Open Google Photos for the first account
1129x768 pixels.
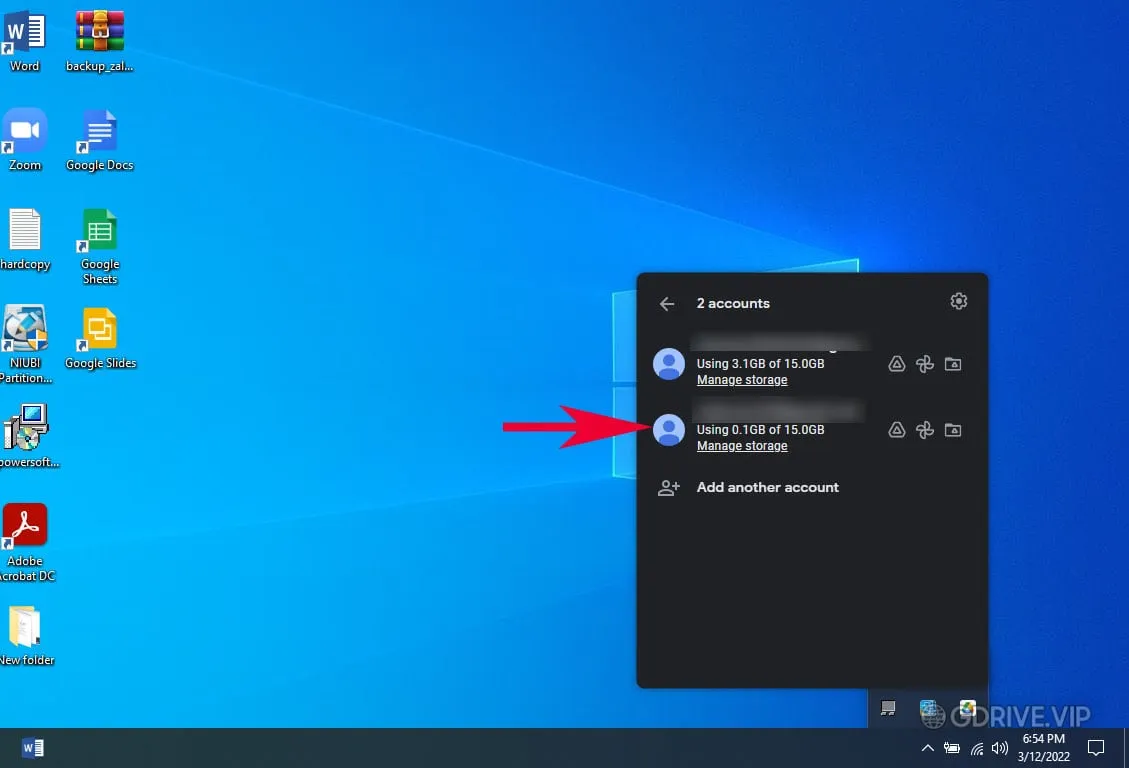925,364
